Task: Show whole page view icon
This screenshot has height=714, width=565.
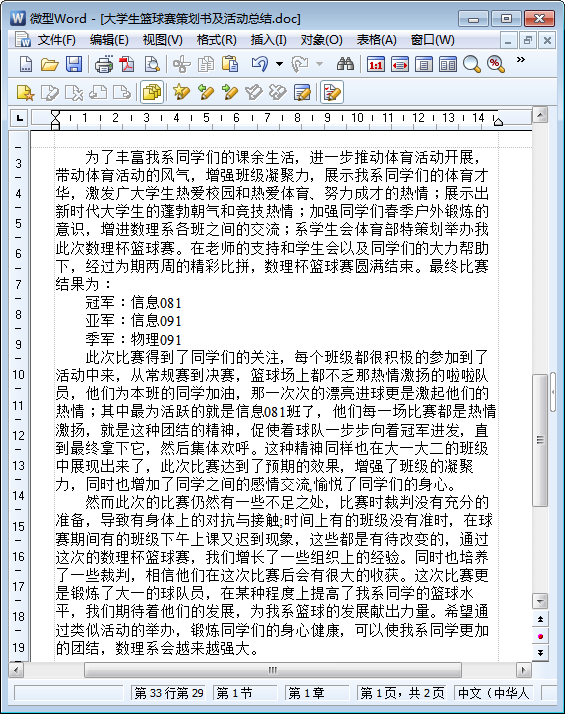Action: [423, 64]
